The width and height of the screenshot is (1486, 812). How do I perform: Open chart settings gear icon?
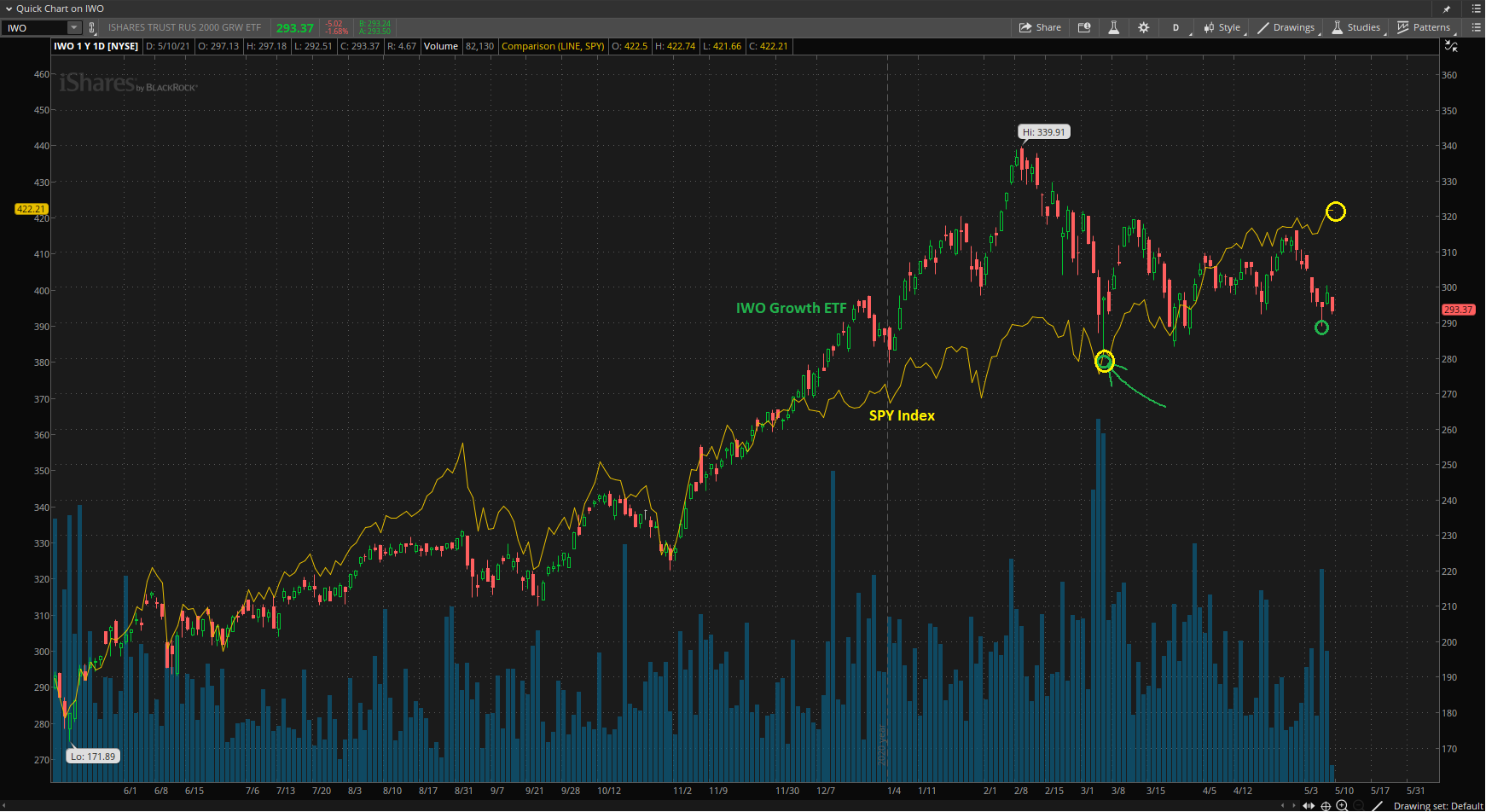[x=1144, y=27]
